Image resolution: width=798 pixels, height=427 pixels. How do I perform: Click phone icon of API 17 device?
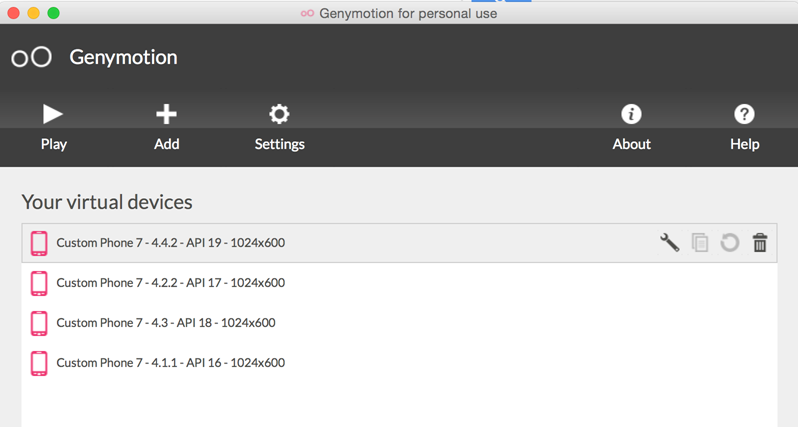click(39, 283)
